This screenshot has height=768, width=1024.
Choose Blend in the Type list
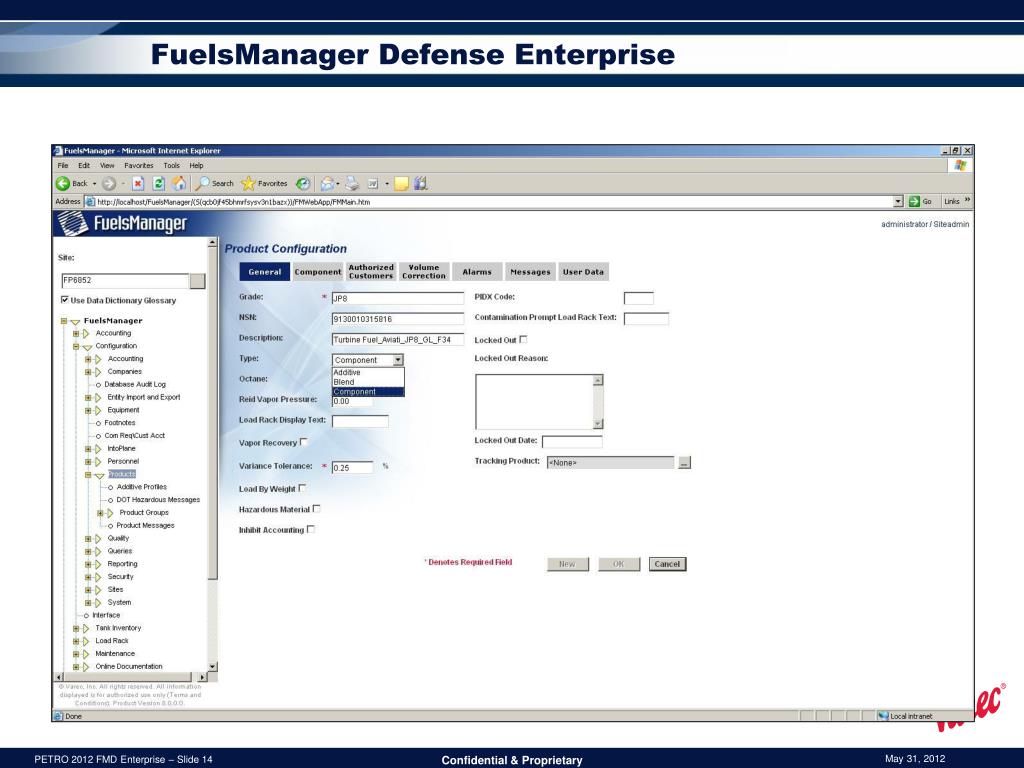(368, 382)
